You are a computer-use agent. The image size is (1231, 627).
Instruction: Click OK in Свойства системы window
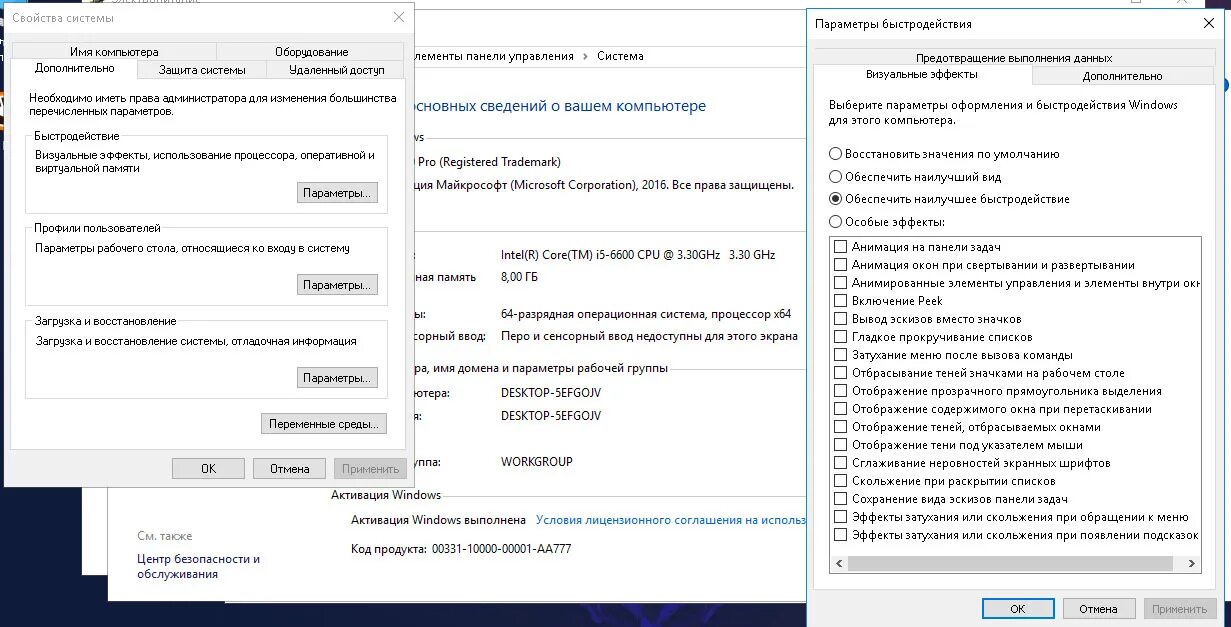point(208,468)
